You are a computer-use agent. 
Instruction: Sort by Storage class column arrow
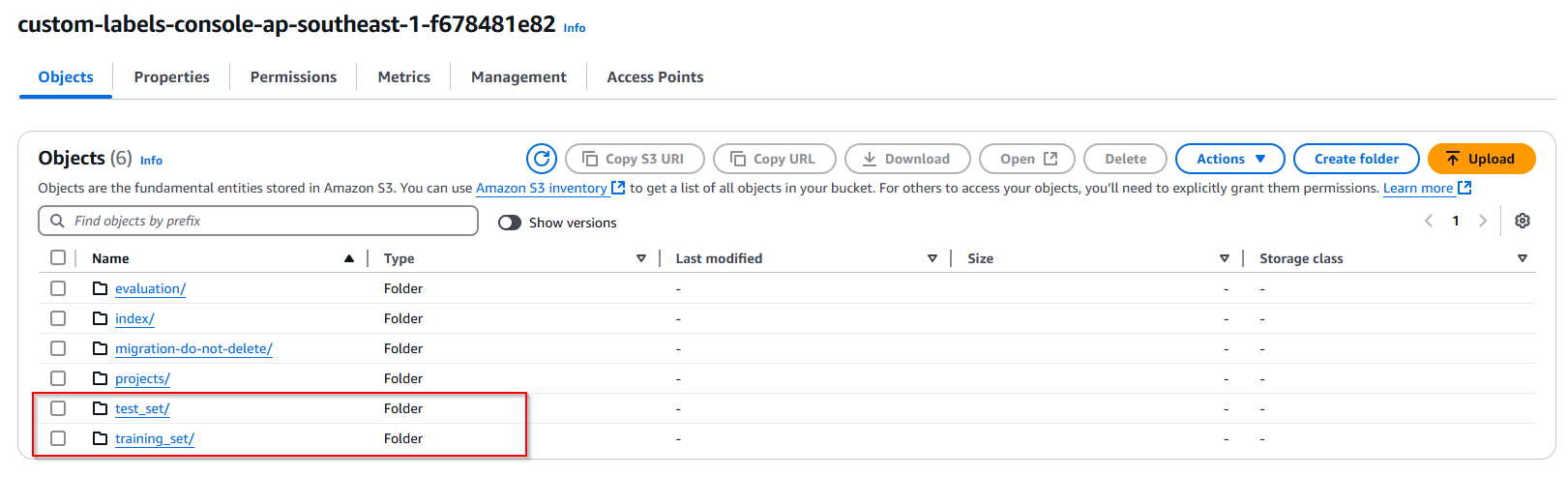1523,258
